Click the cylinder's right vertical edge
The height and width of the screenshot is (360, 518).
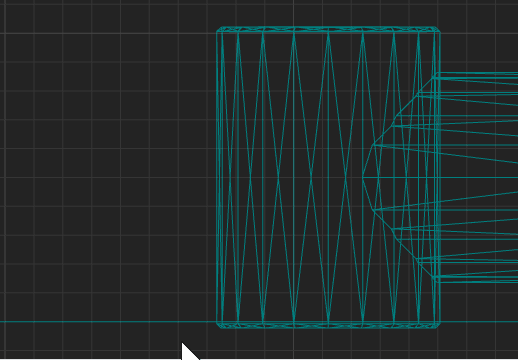440,177
